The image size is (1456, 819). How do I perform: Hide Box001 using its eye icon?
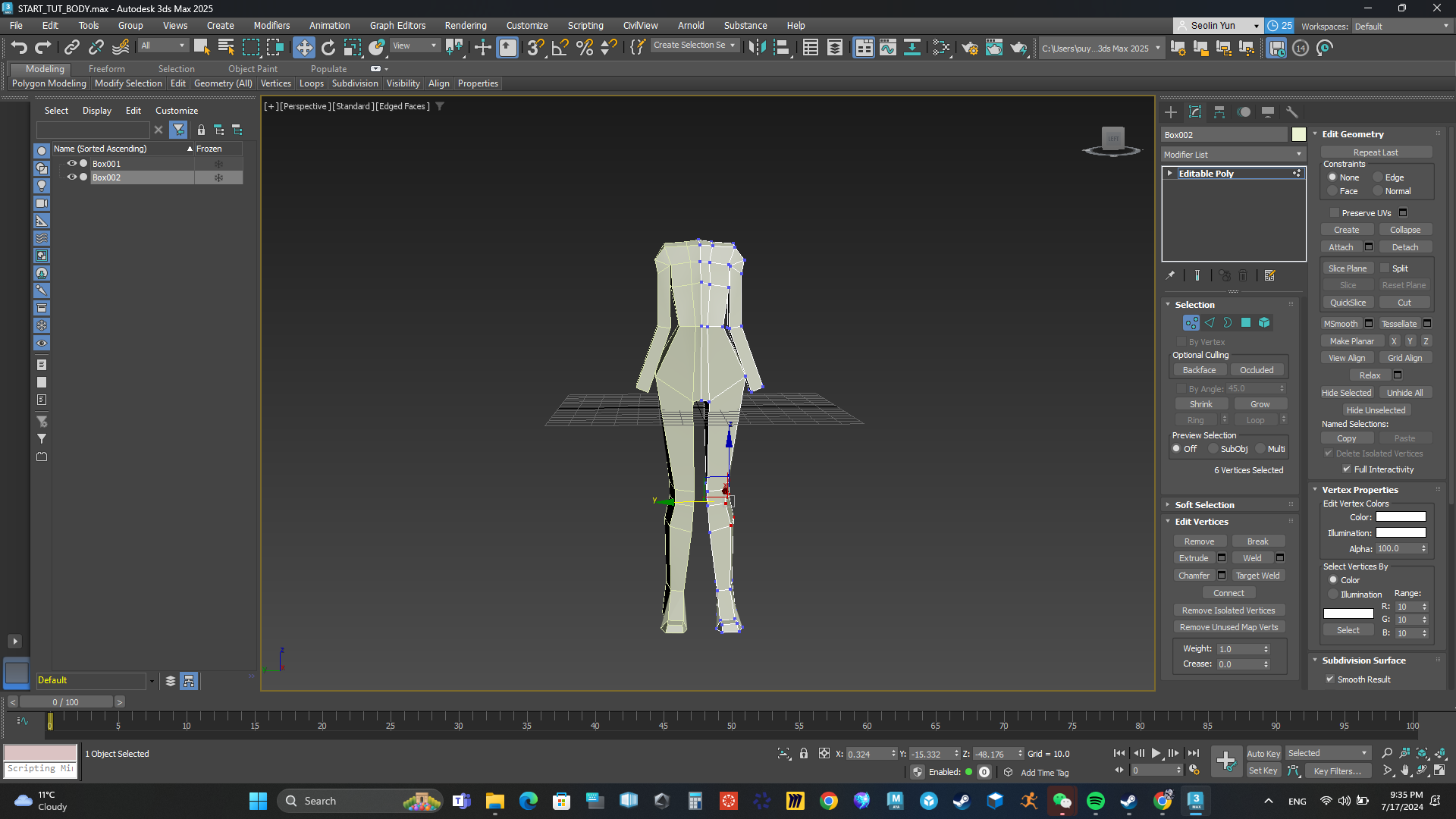tap(72, 163)
